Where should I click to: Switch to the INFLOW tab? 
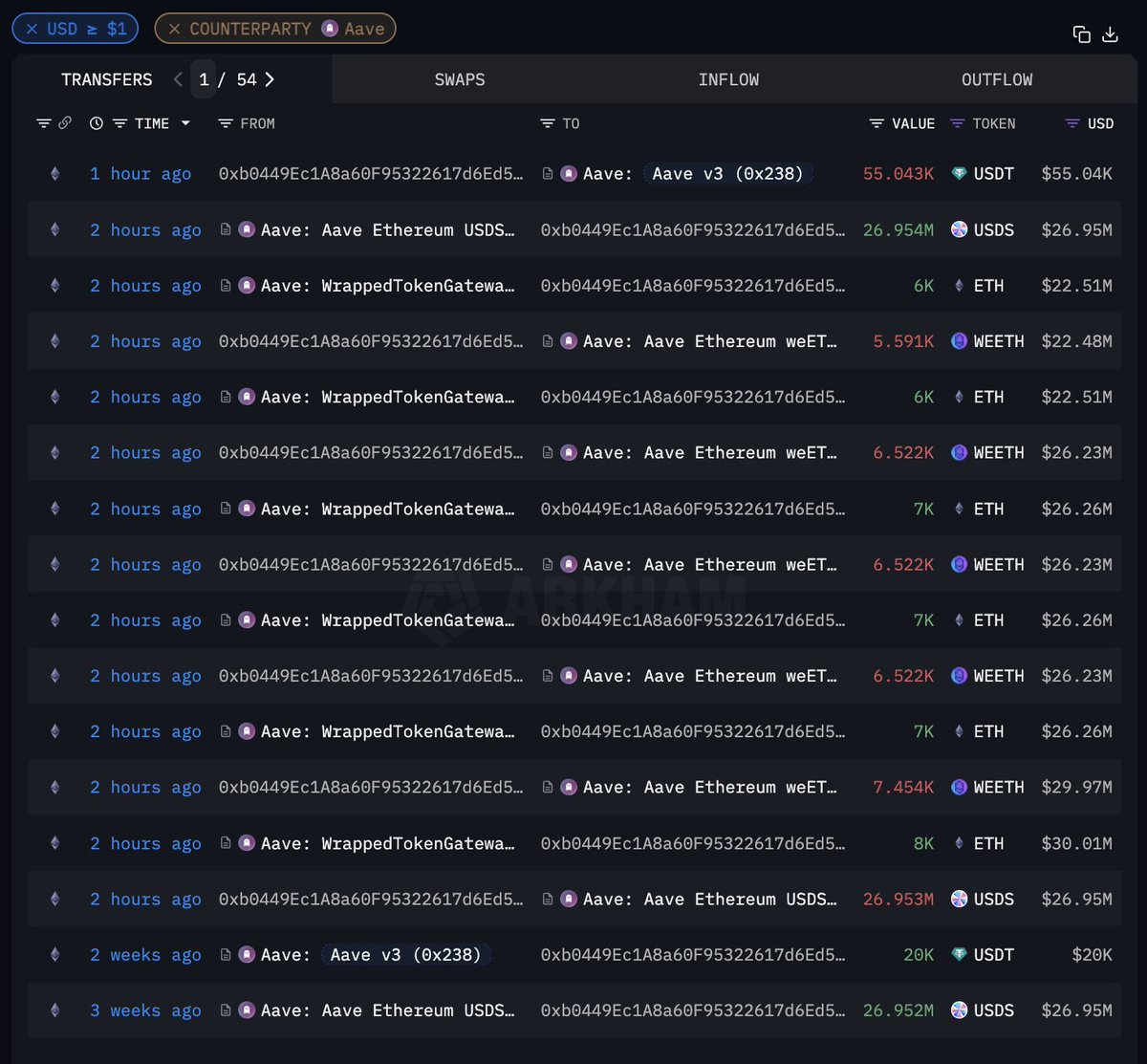[728, 79]
